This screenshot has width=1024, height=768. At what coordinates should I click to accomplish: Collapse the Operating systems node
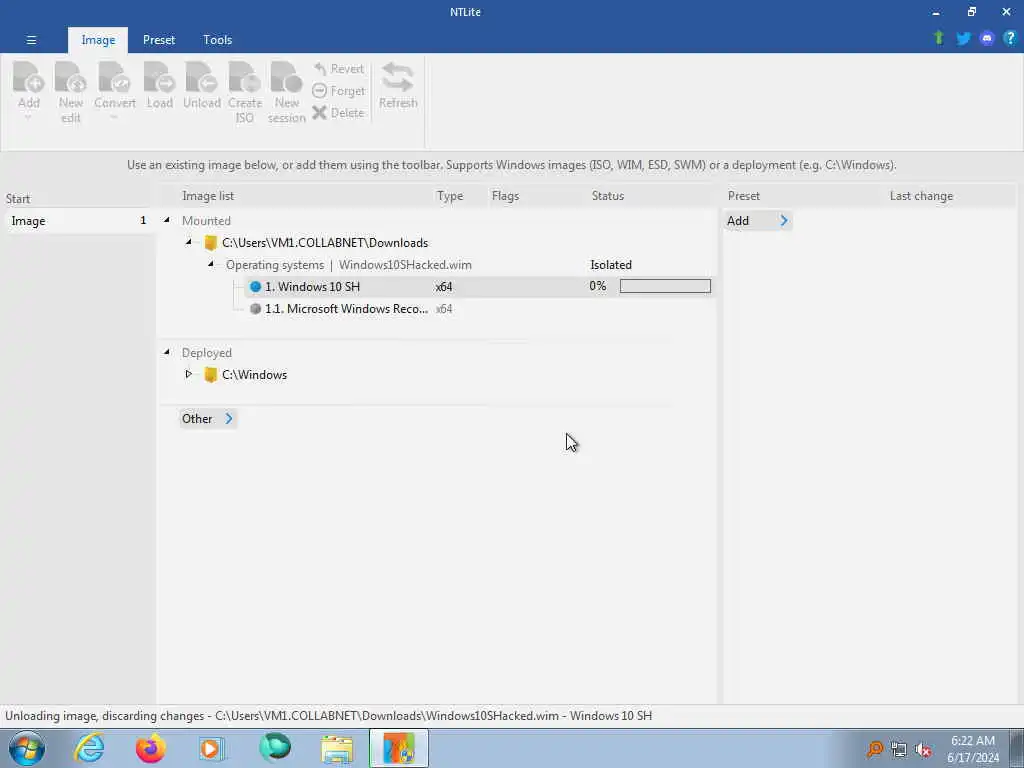(210, 264)
